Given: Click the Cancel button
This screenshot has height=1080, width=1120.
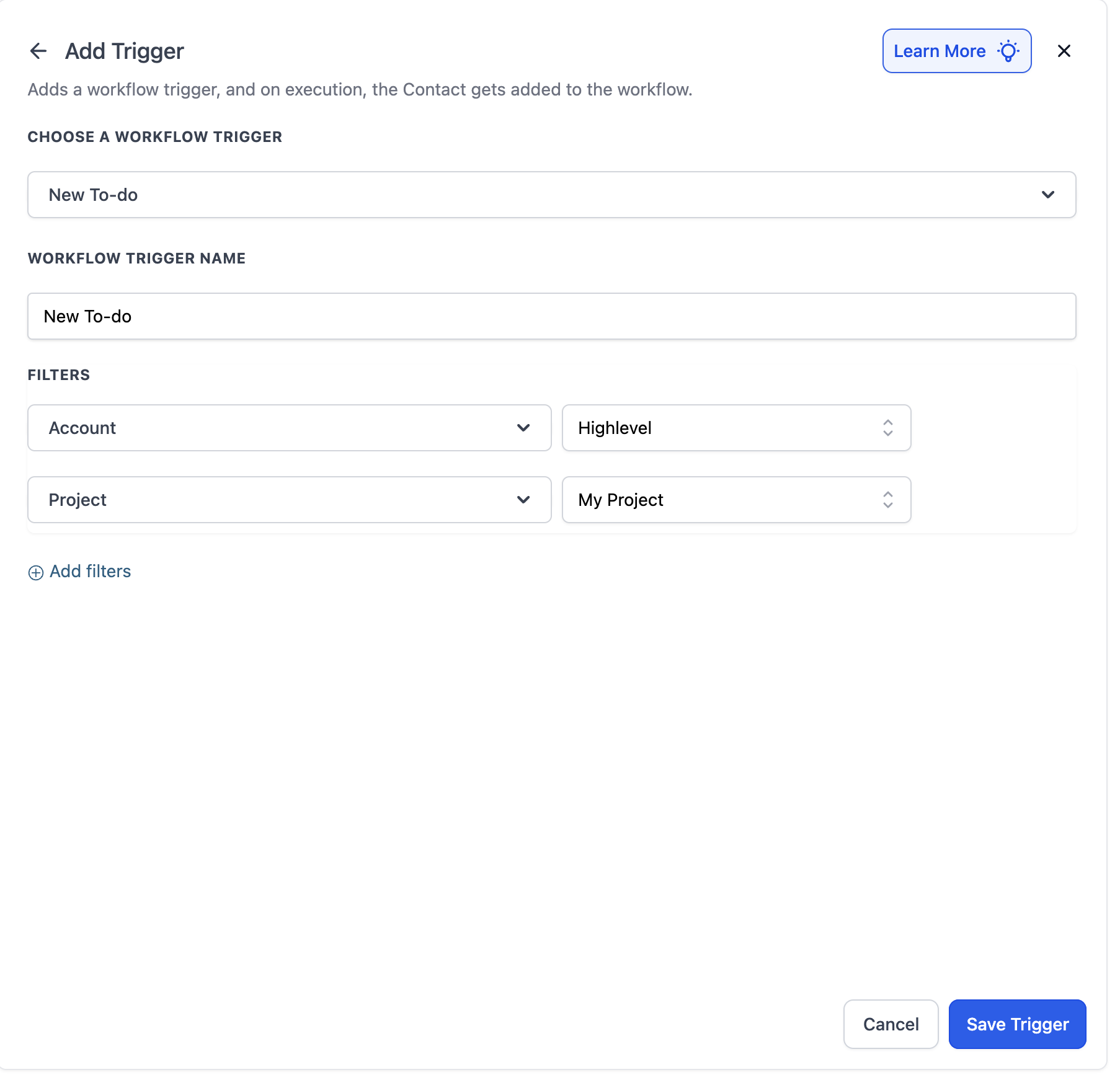Looking at the screenshot, I should pyautogui.click(x=891, y=1024).
